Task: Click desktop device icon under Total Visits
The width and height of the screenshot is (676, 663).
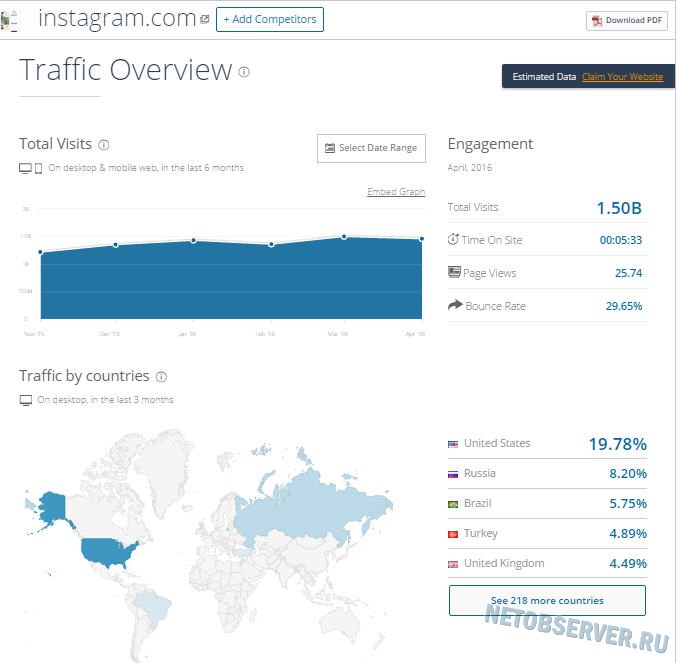Action: (25, 168)
